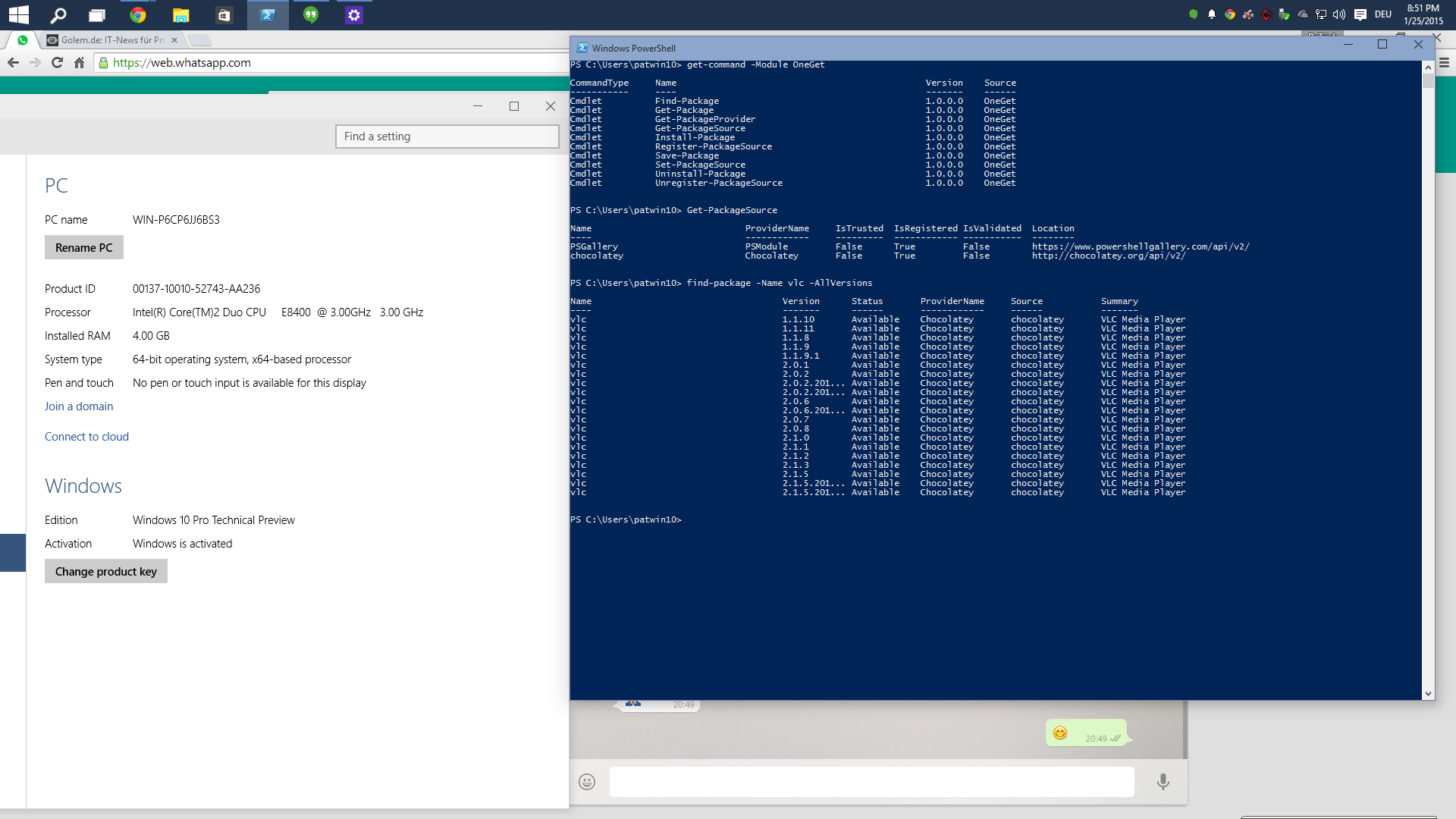Viewport: 1456px width, 819px height.
Task: Open the Hangouts taskbar icon
Action: tap(311, 14)
